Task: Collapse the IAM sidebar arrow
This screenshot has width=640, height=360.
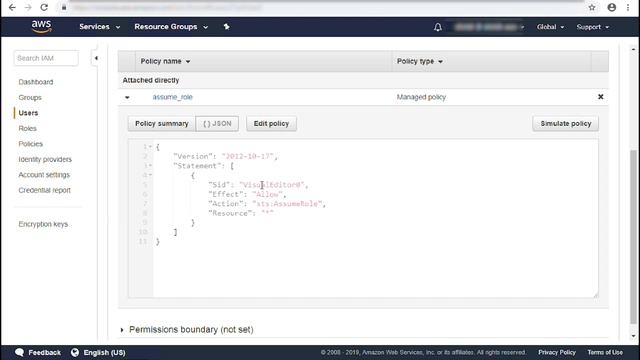Action: pyautogui.click(x=96, y=58)
